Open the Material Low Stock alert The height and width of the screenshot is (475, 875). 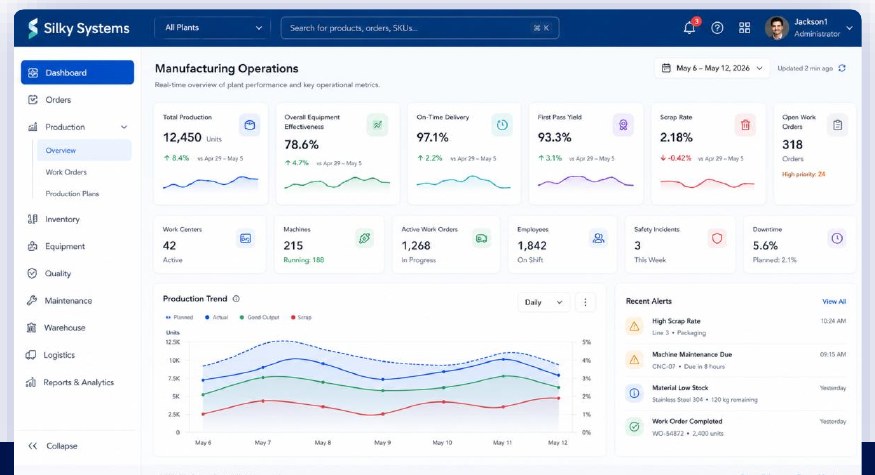click(x=735, y=394)
